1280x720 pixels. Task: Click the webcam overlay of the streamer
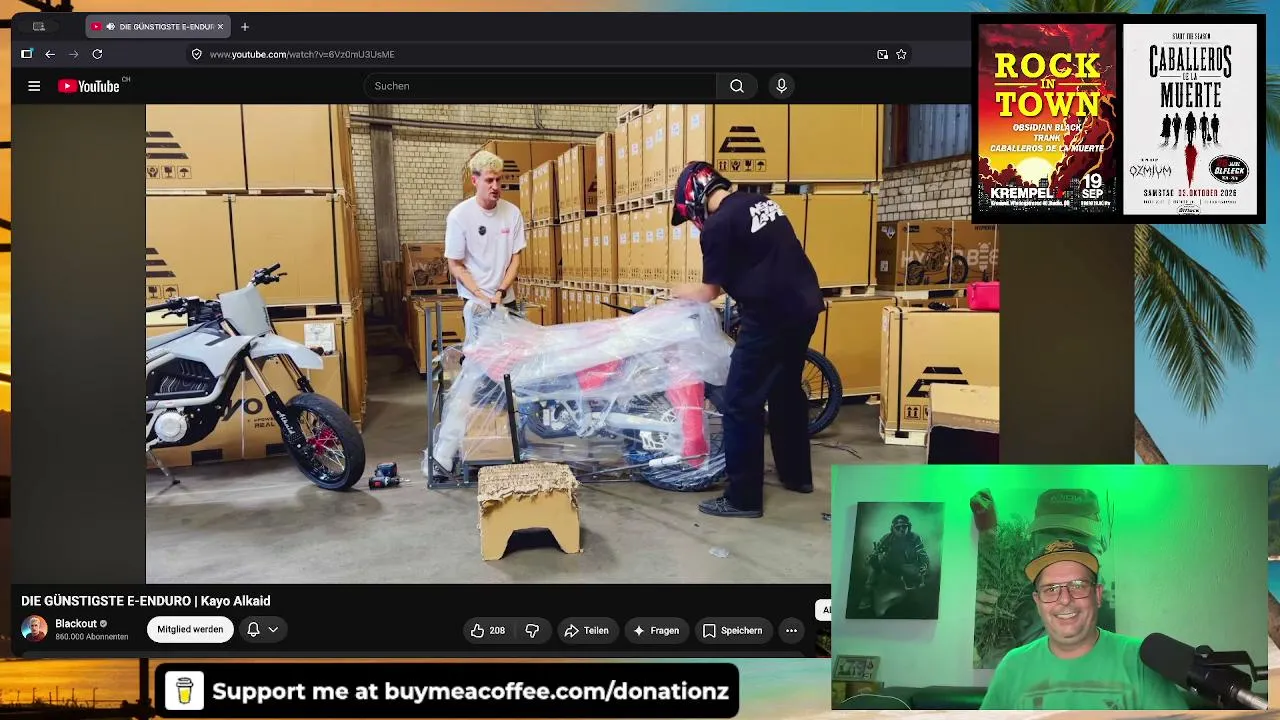coord(1050,587)
